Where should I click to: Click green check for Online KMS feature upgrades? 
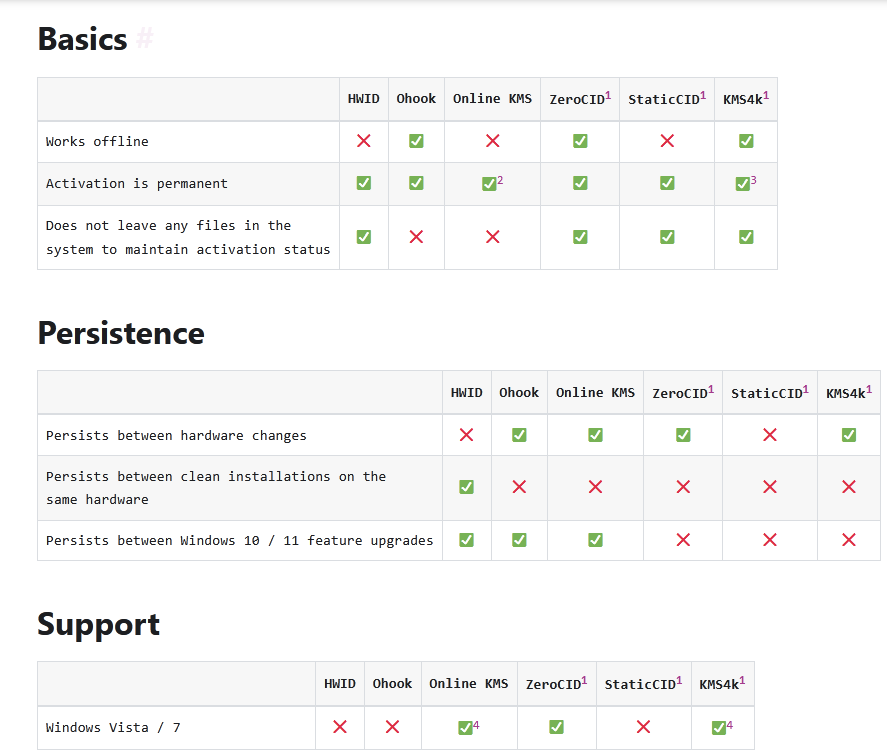[595, 540]
